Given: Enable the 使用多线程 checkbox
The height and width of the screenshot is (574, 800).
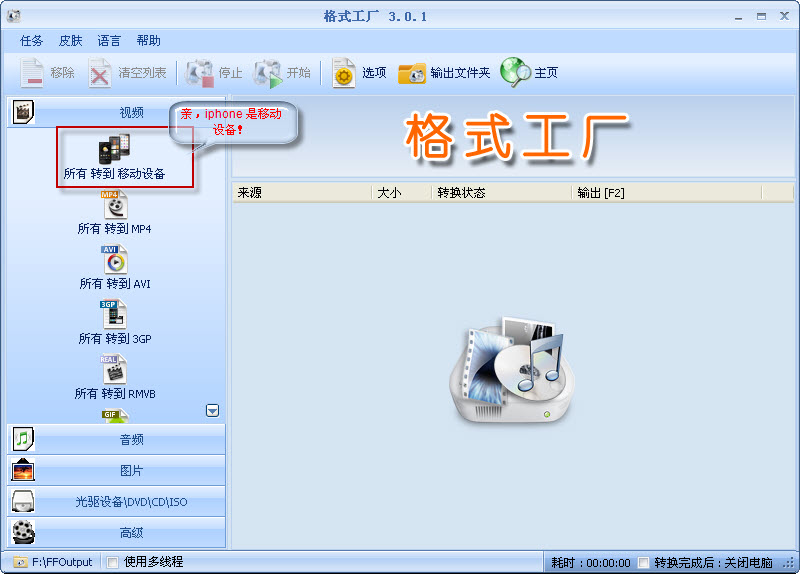Looking at the screenshot, I should click(x=113, y=562).
